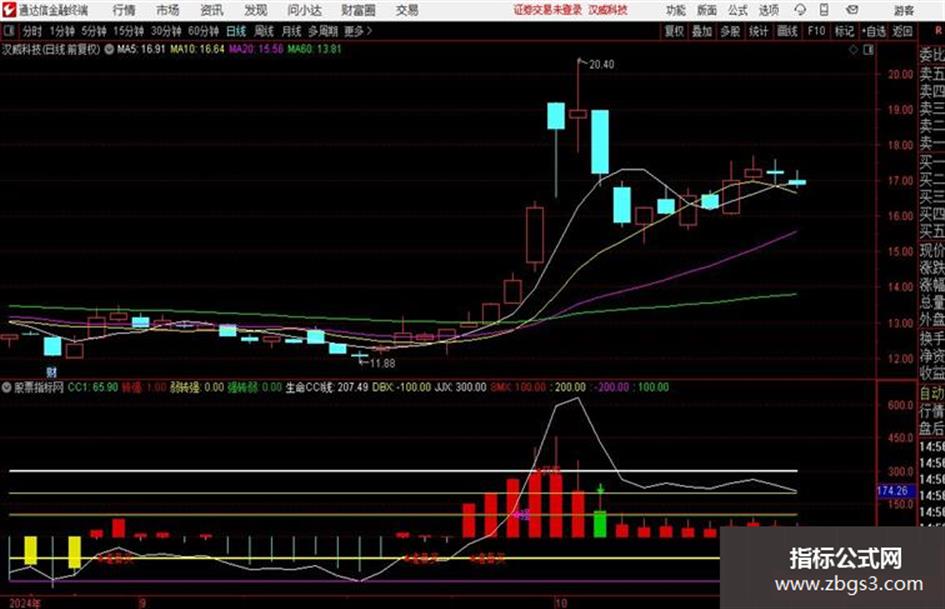
Task: Open the 选项 menu
Action: [769, 10]
